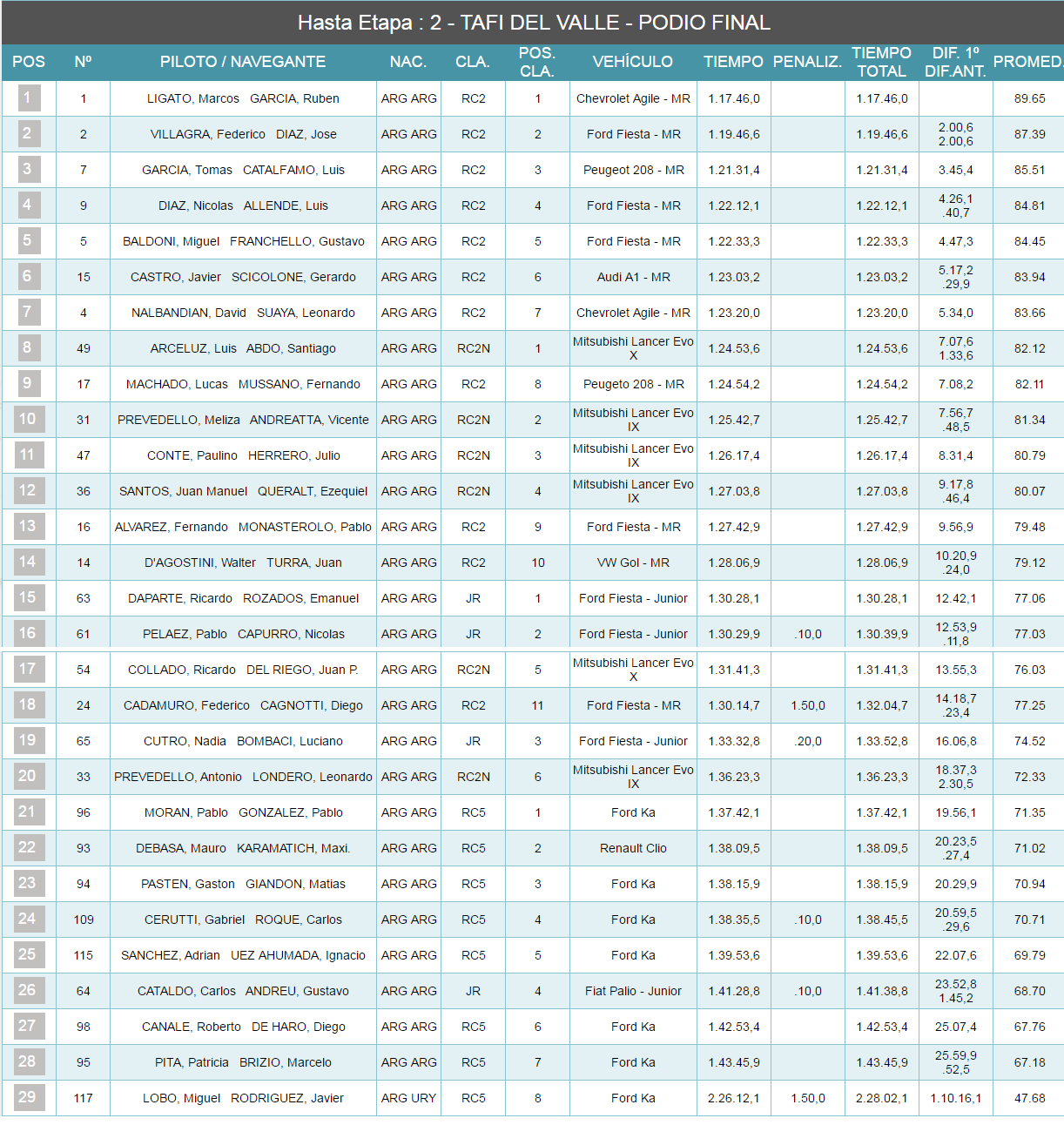Image resolution: width=1064 pixels, height=1125 pixels.
Task: Select the position 25 badge
Action: [28, 954]
